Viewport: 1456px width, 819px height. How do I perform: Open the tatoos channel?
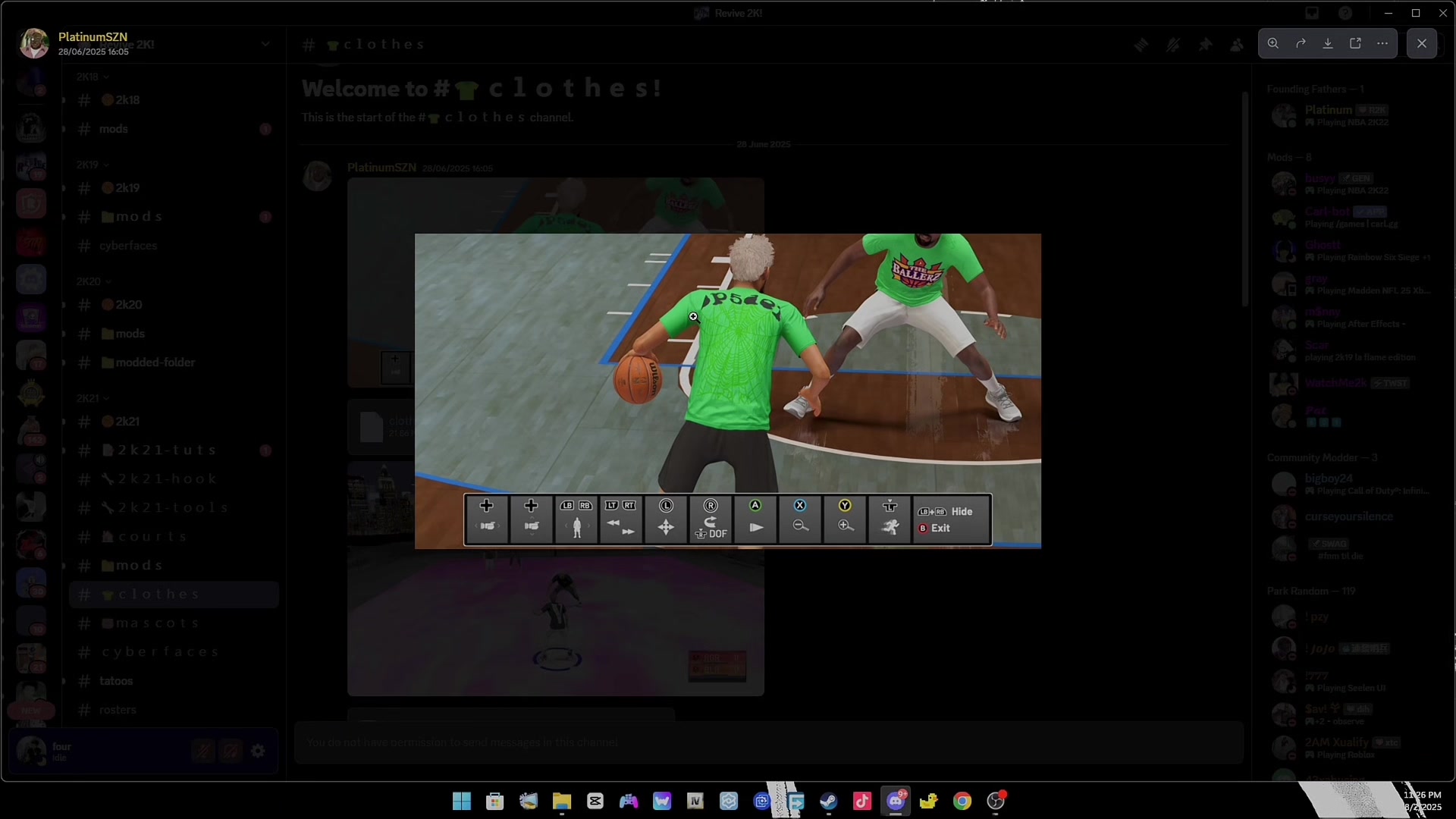pyautogui.click(x=174, y=681)
